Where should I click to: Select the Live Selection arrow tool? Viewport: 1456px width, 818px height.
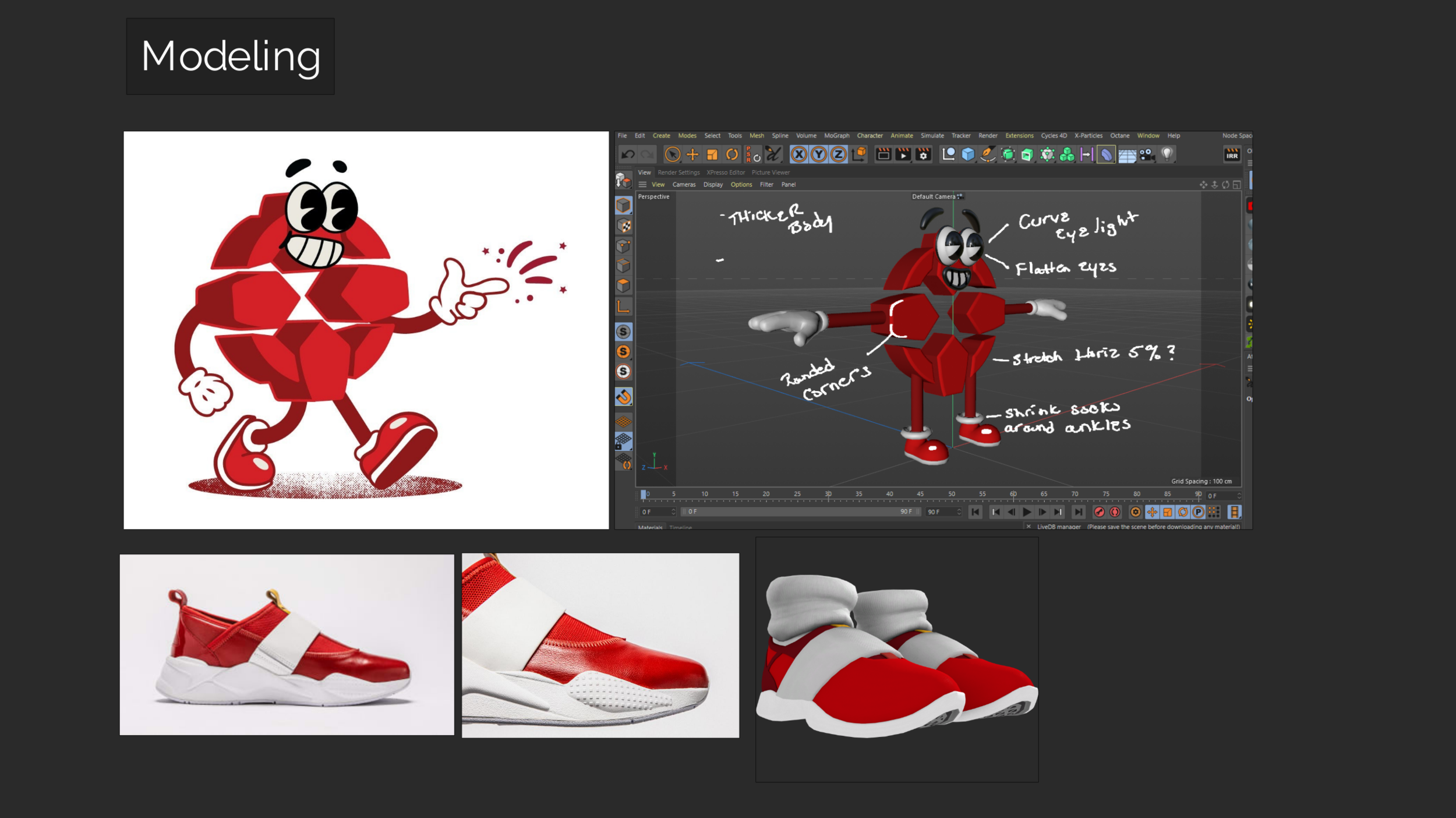point(672,154)
